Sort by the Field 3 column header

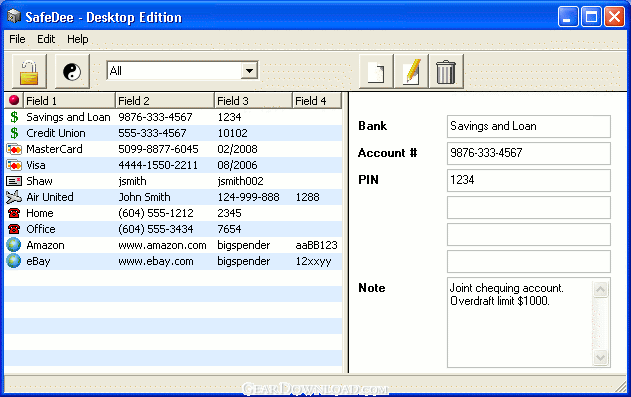253,101
